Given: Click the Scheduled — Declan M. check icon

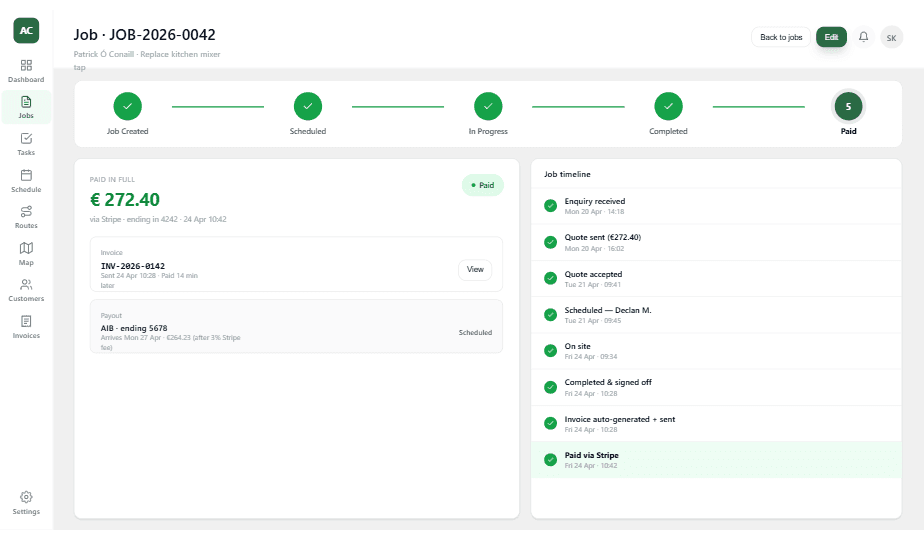Looking at the screenshot, I should coord(550,315).
